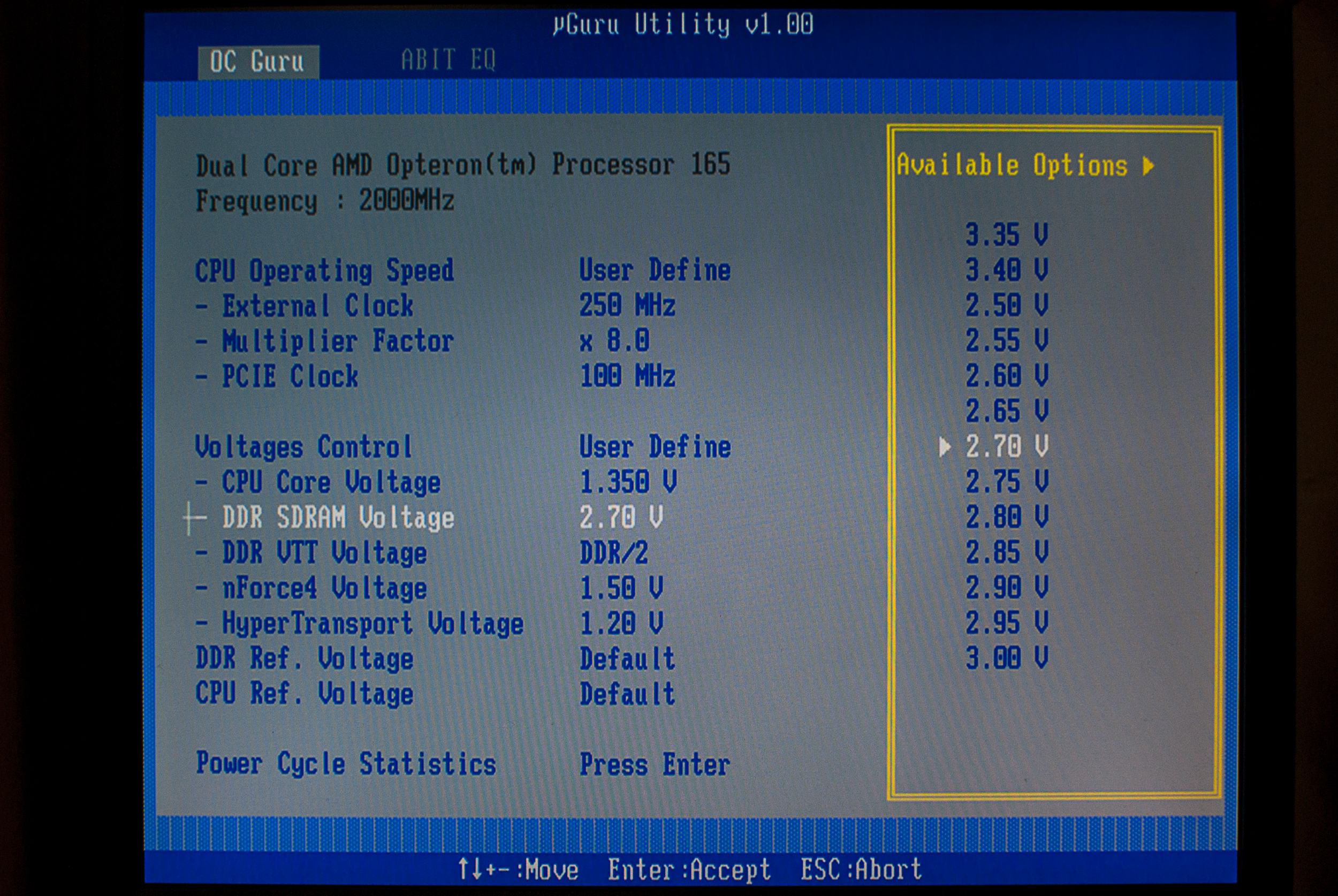Click the Multiplier Factor label
The image size is (1338, 896).
[338, 341]
